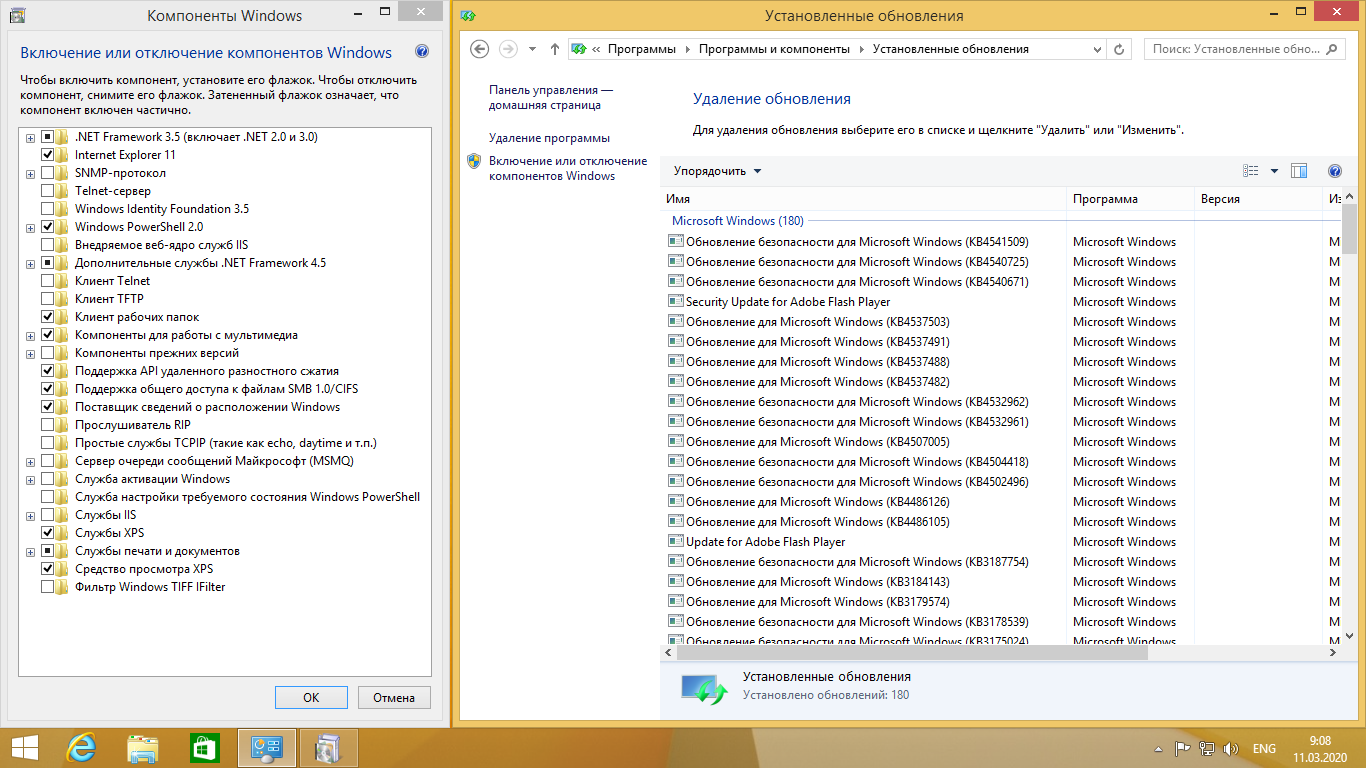Image resolution: width=1366 pixels, height=768 pixels.
Task: Sort by Имя column header
Action: (864, 199)
